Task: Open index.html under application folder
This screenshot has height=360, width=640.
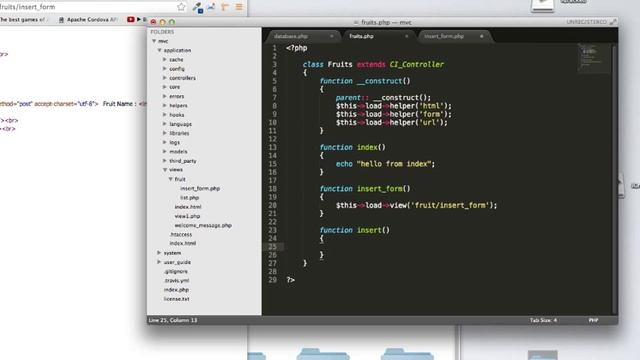Action: [182, 243]
